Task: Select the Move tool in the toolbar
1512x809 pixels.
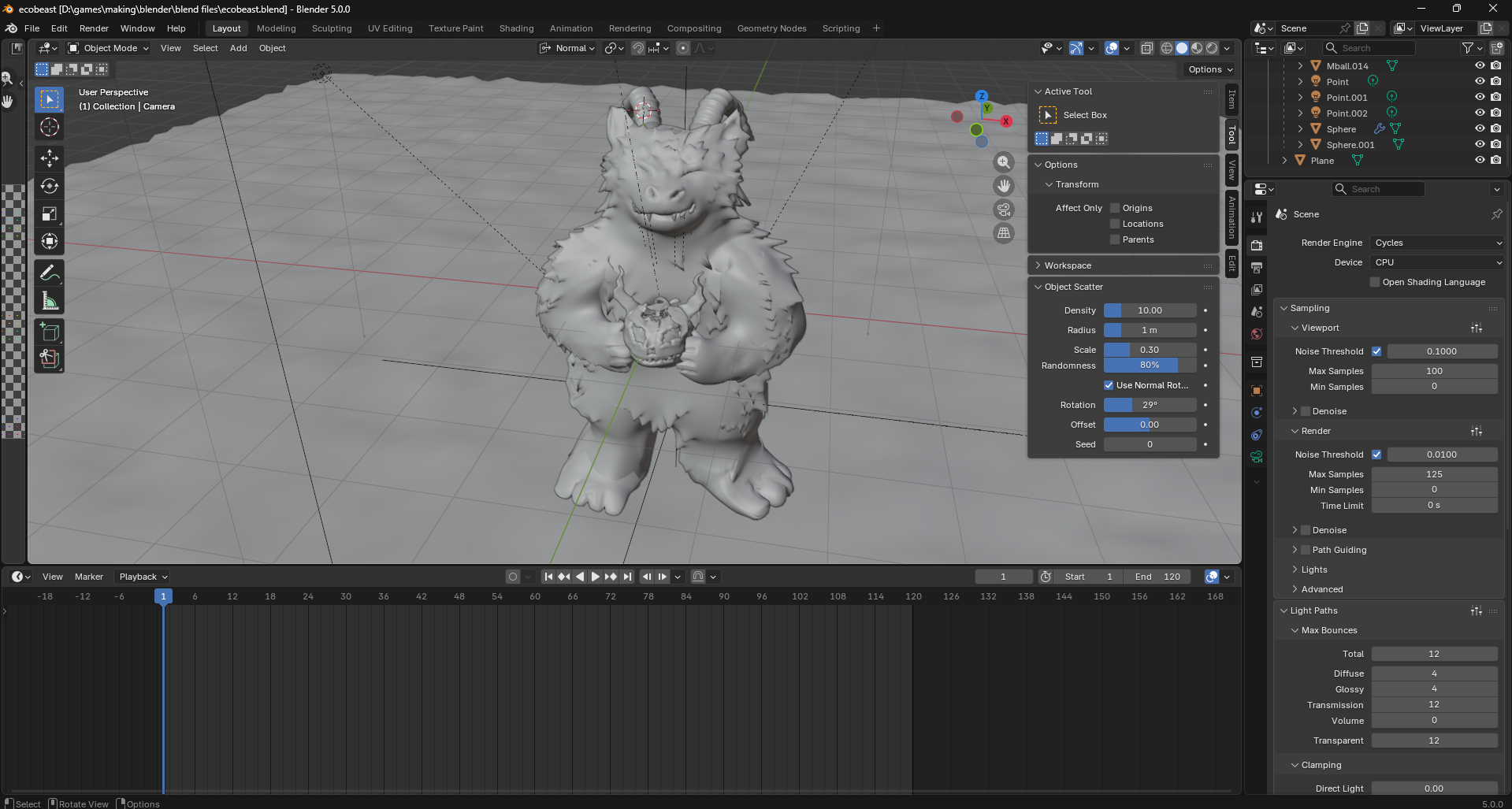Action: [x=49, y=158]
